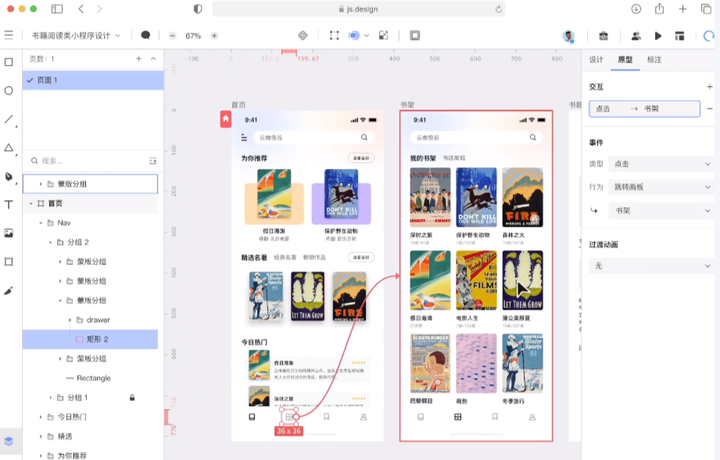
Task: Collapse the 分组 2 layer group
Action: click(x=51, y=242)
